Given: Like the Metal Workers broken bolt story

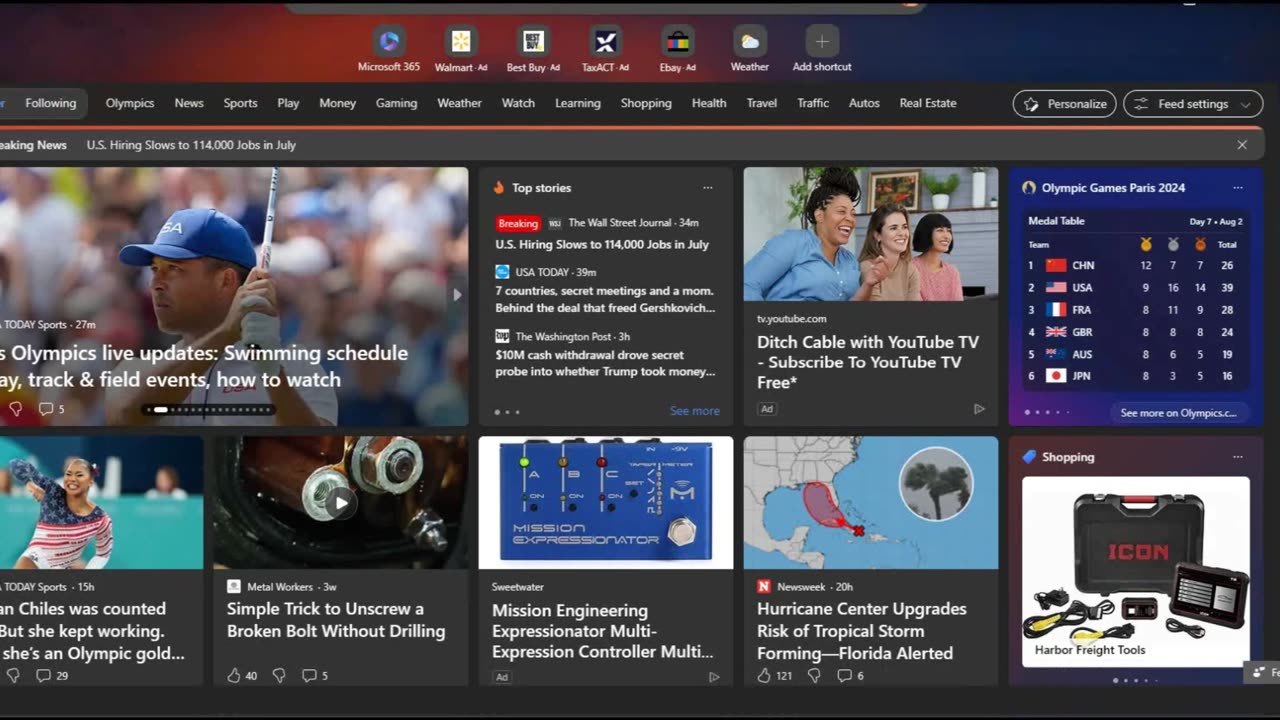Looking at the screenshot, I should pyautogui.click(x=234, y=675).
